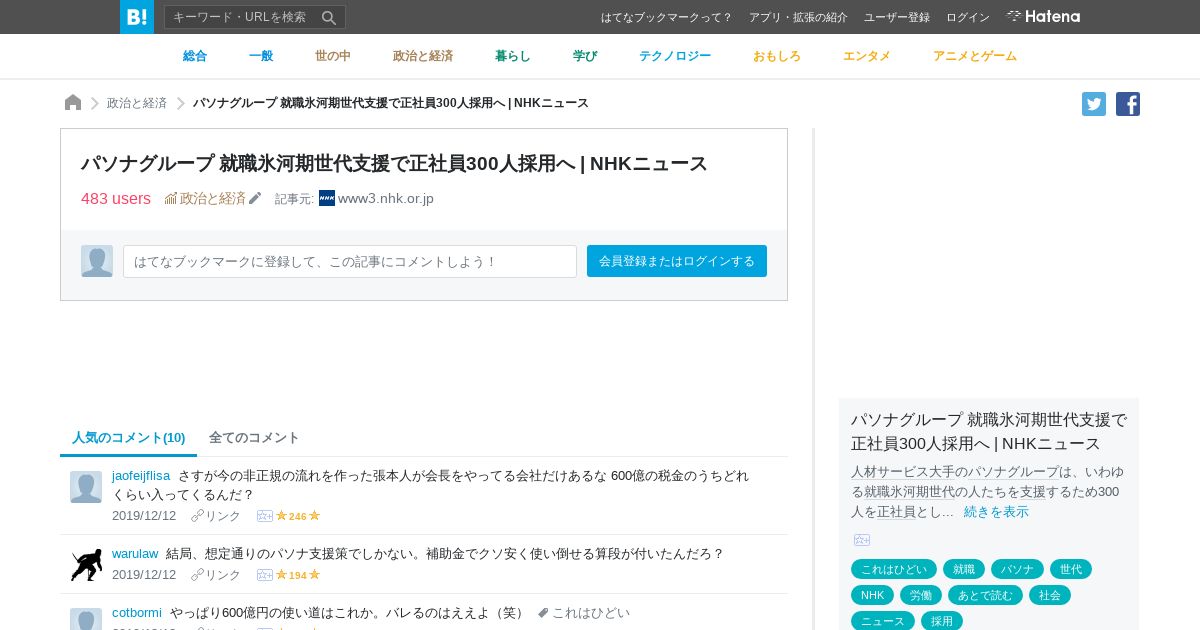Open the Hatena logo link

pos(1043,17)
